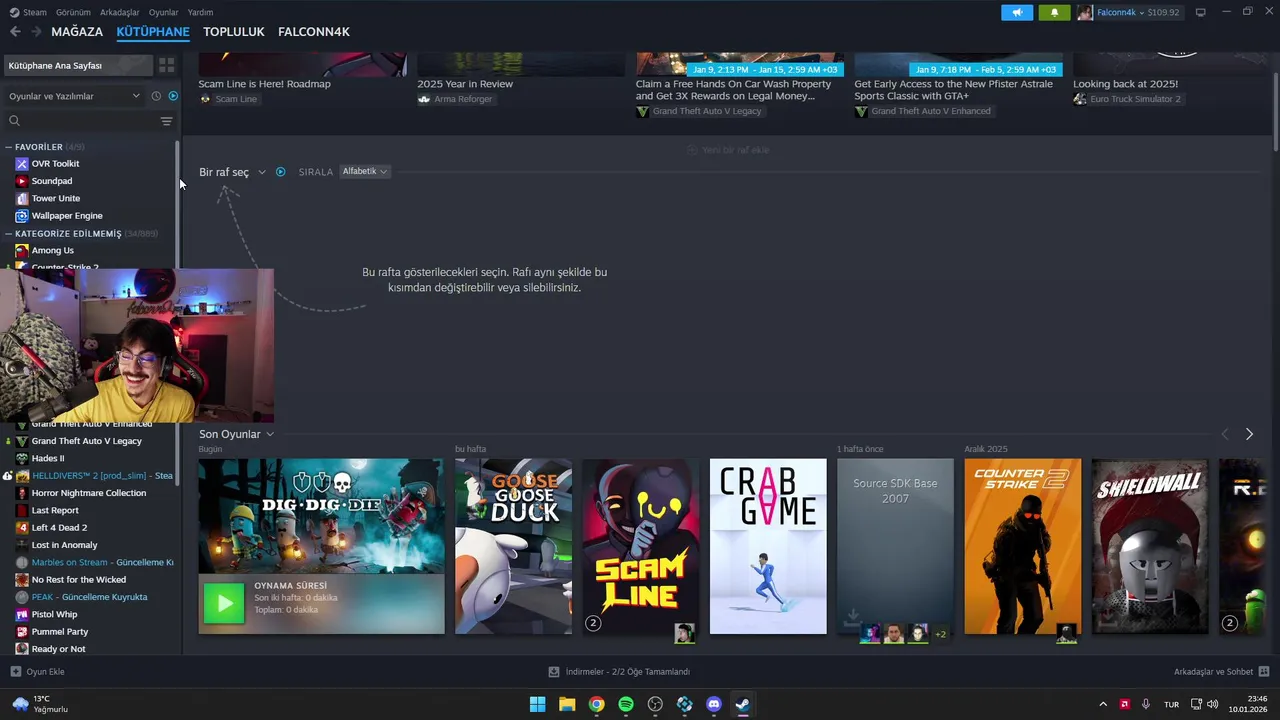Open Windows Start button
1280x720 pixels.
tap(537, 704)
